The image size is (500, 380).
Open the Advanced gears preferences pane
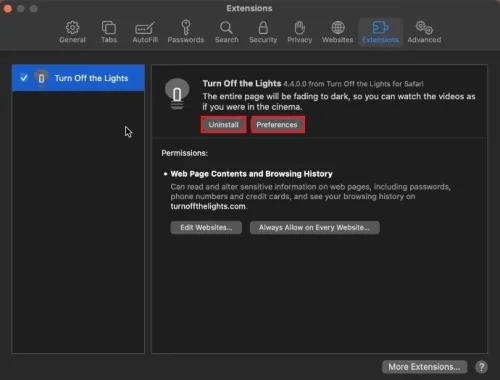tap(424, 32)
